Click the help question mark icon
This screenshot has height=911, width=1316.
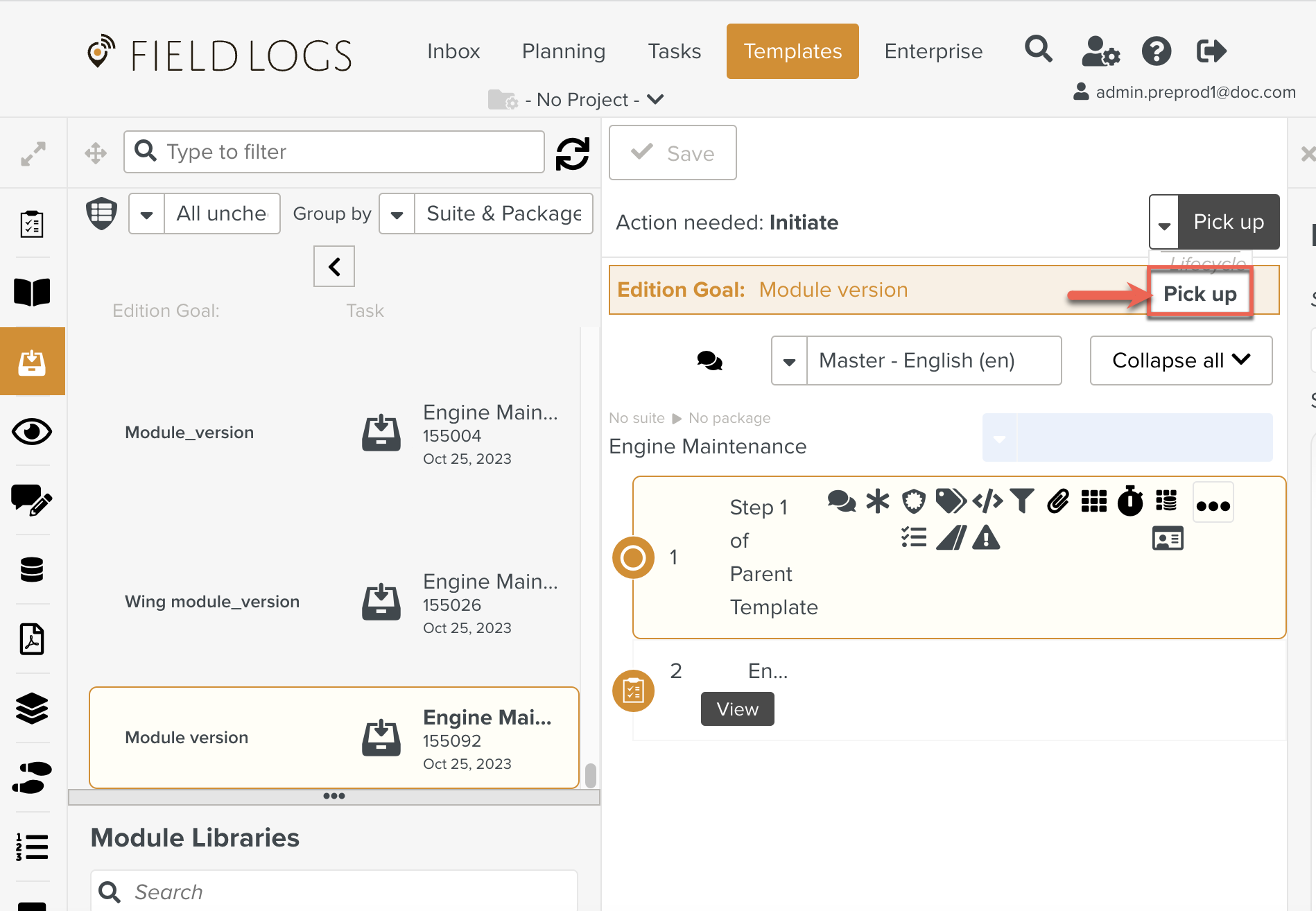pos(1156,51)
